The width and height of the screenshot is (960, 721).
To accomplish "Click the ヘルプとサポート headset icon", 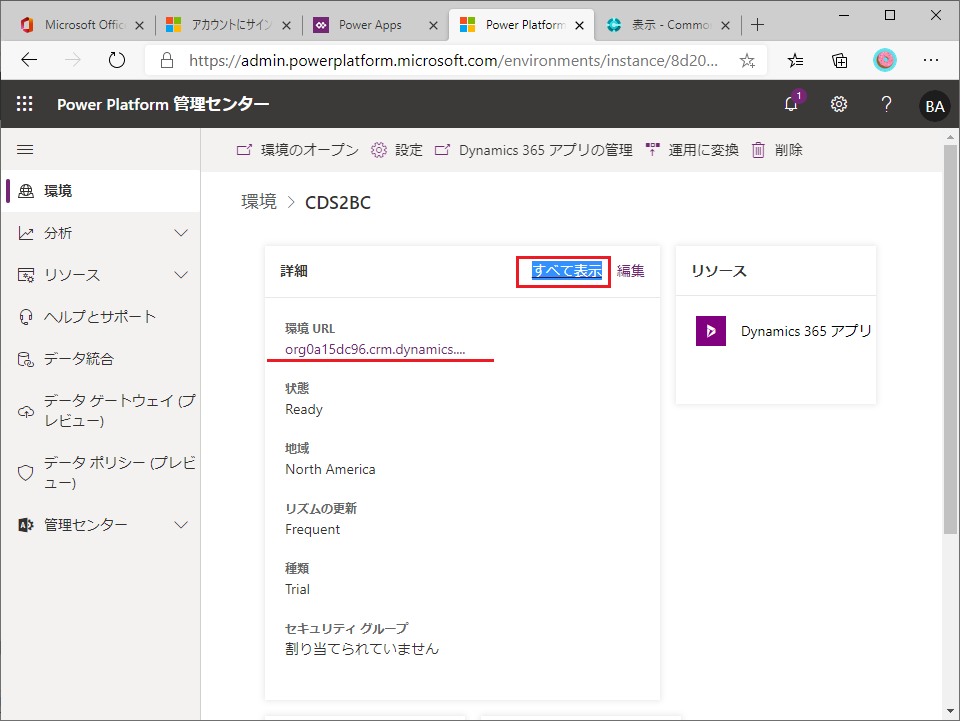I will pos(26,316).
